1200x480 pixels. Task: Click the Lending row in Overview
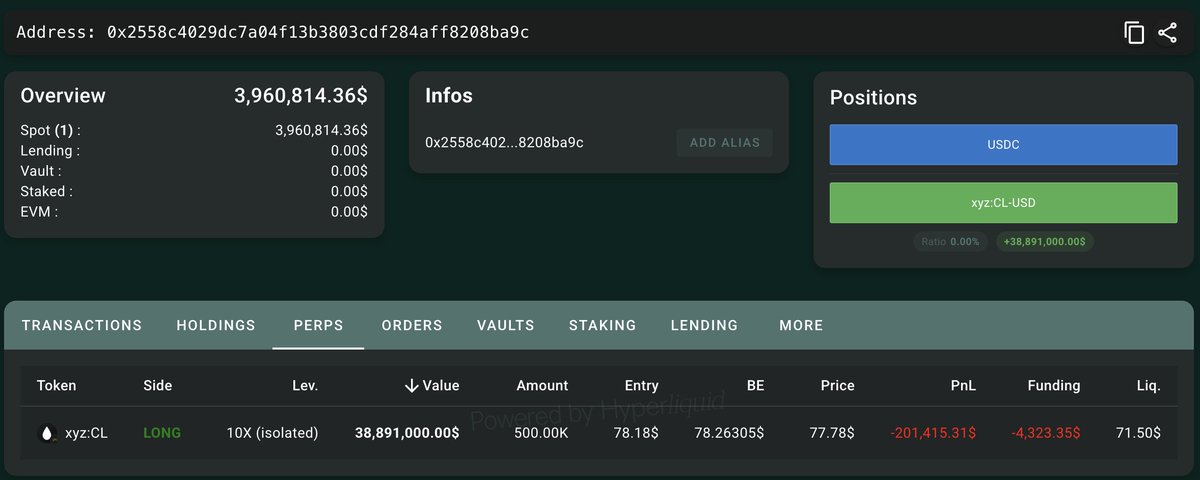(x=194, y=151)
